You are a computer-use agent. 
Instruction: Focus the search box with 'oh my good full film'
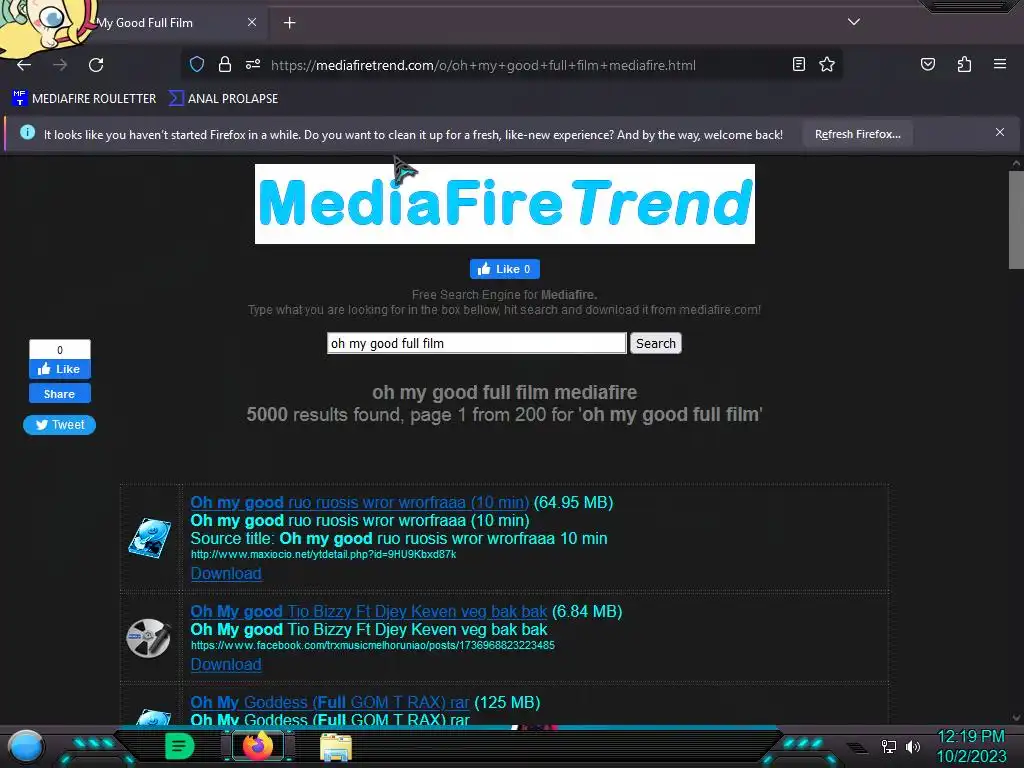(x=477, y=344)
